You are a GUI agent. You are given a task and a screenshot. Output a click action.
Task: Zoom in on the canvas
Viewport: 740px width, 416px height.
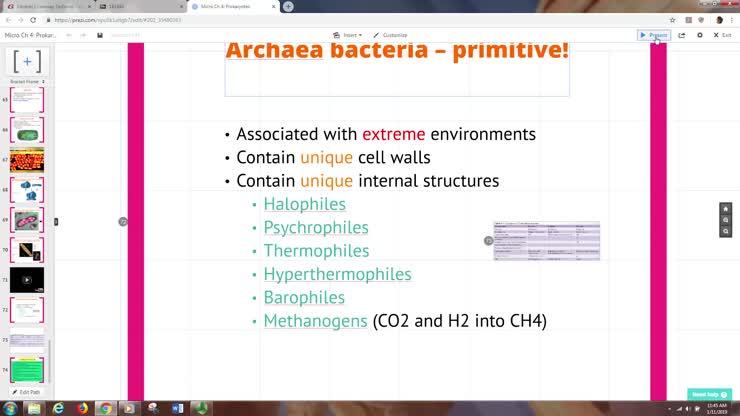point(725,220)
